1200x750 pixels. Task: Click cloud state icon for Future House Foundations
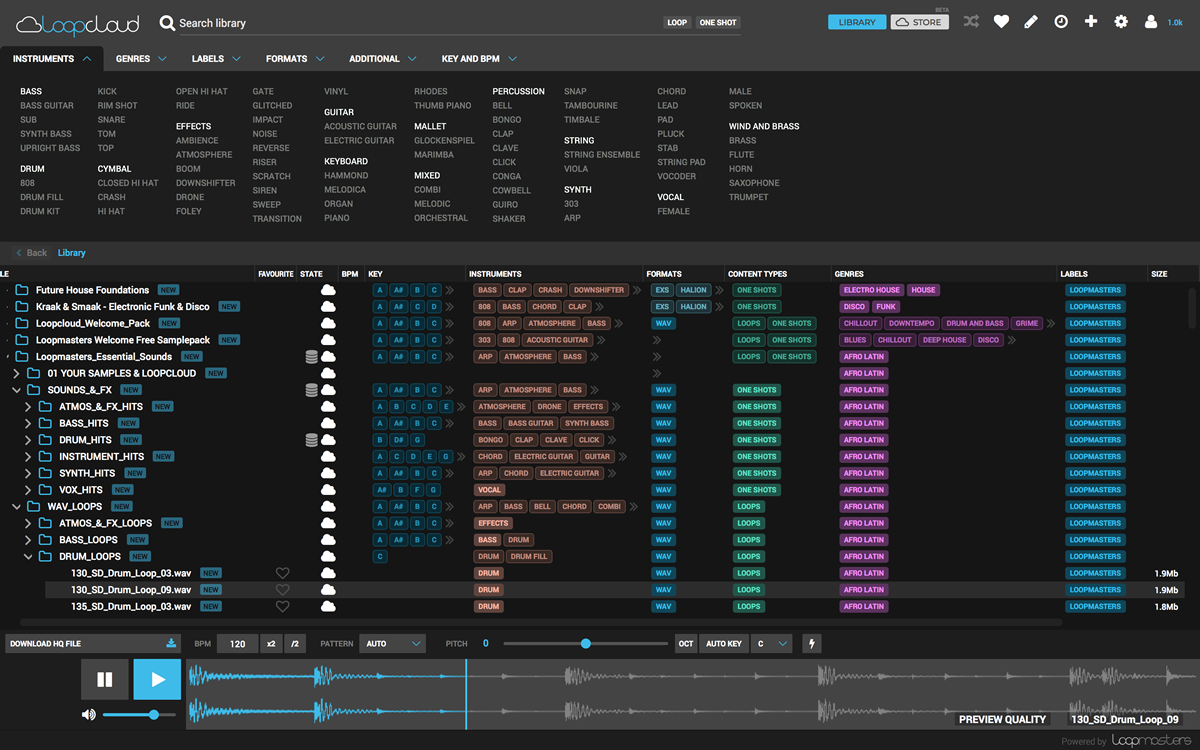327,290
